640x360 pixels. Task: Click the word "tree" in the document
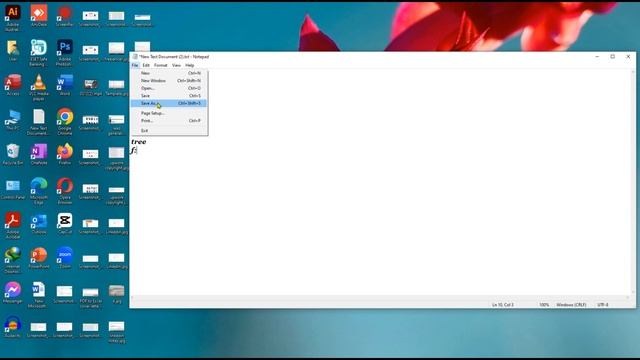[x=138, y=142]
